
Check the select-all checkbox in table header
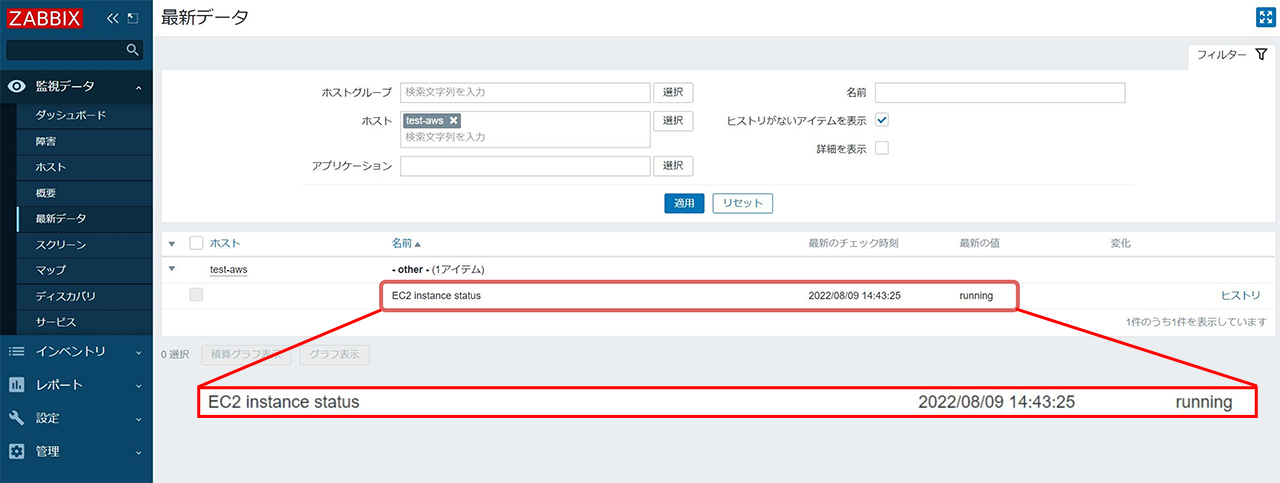(196, 243)
